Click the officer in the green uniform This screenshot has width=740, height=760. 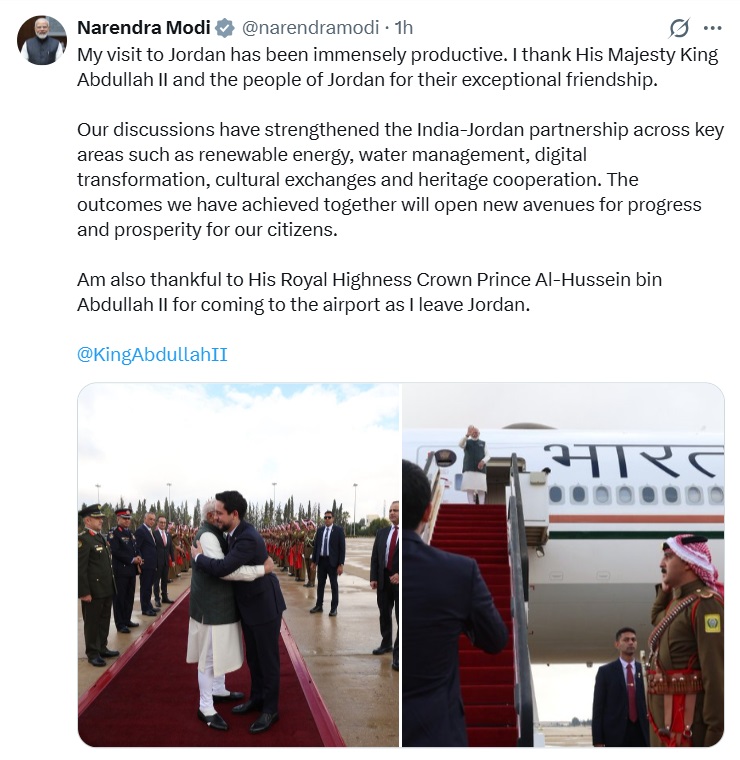point(96,584)
